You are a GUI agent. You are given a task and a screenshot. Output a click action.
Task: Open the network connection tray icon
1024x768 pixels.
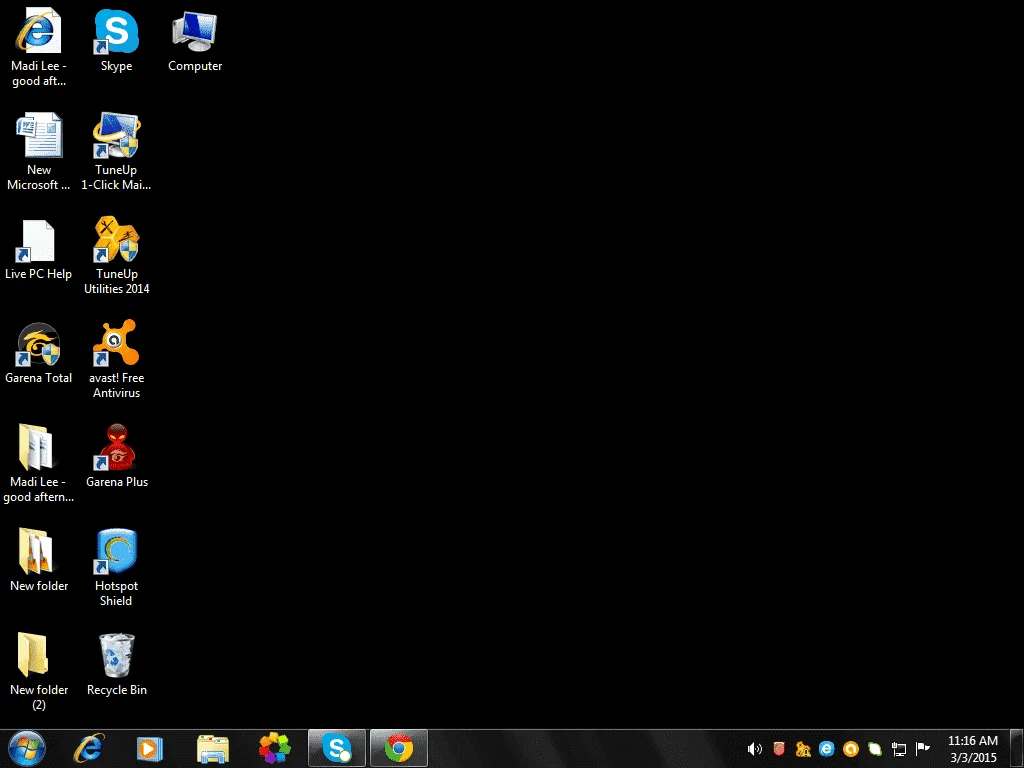(899, 749)
